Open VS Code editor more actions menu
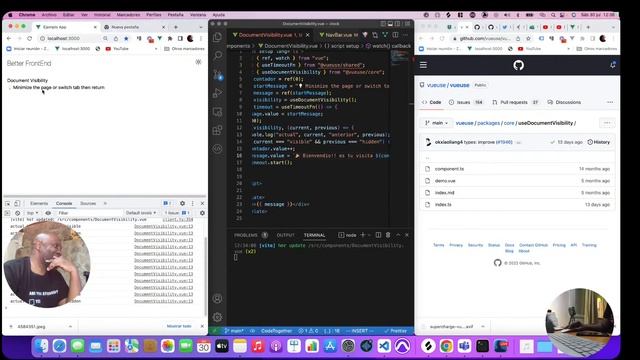The width and height of the screenshot is (640, 360). (x=405, y=35)
